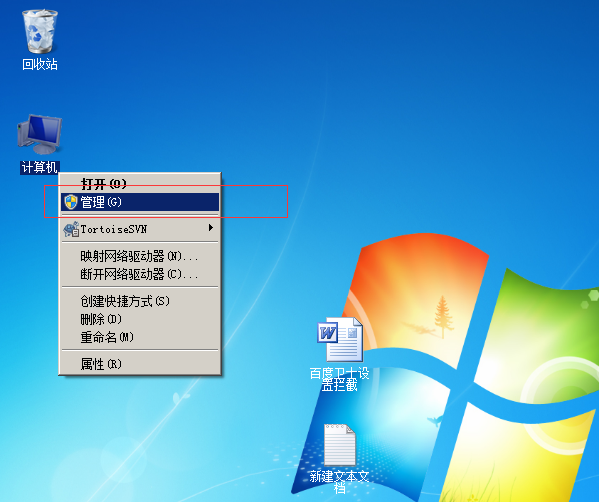The image size is (599, 502).
Task: Choose 重命名(M) from the context menu
Action: (x=140, y=337)
